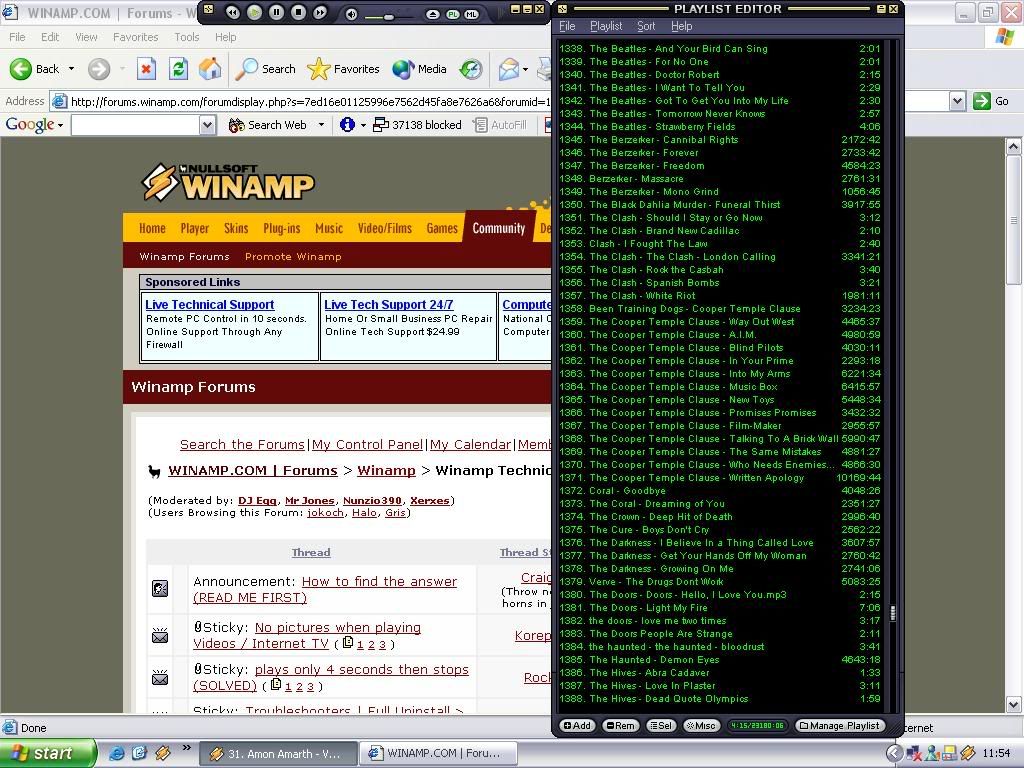Skip to next track in Winamp
Viewport: 1024px width, 768px height.
pyautogui.click(x=320, y=12)
